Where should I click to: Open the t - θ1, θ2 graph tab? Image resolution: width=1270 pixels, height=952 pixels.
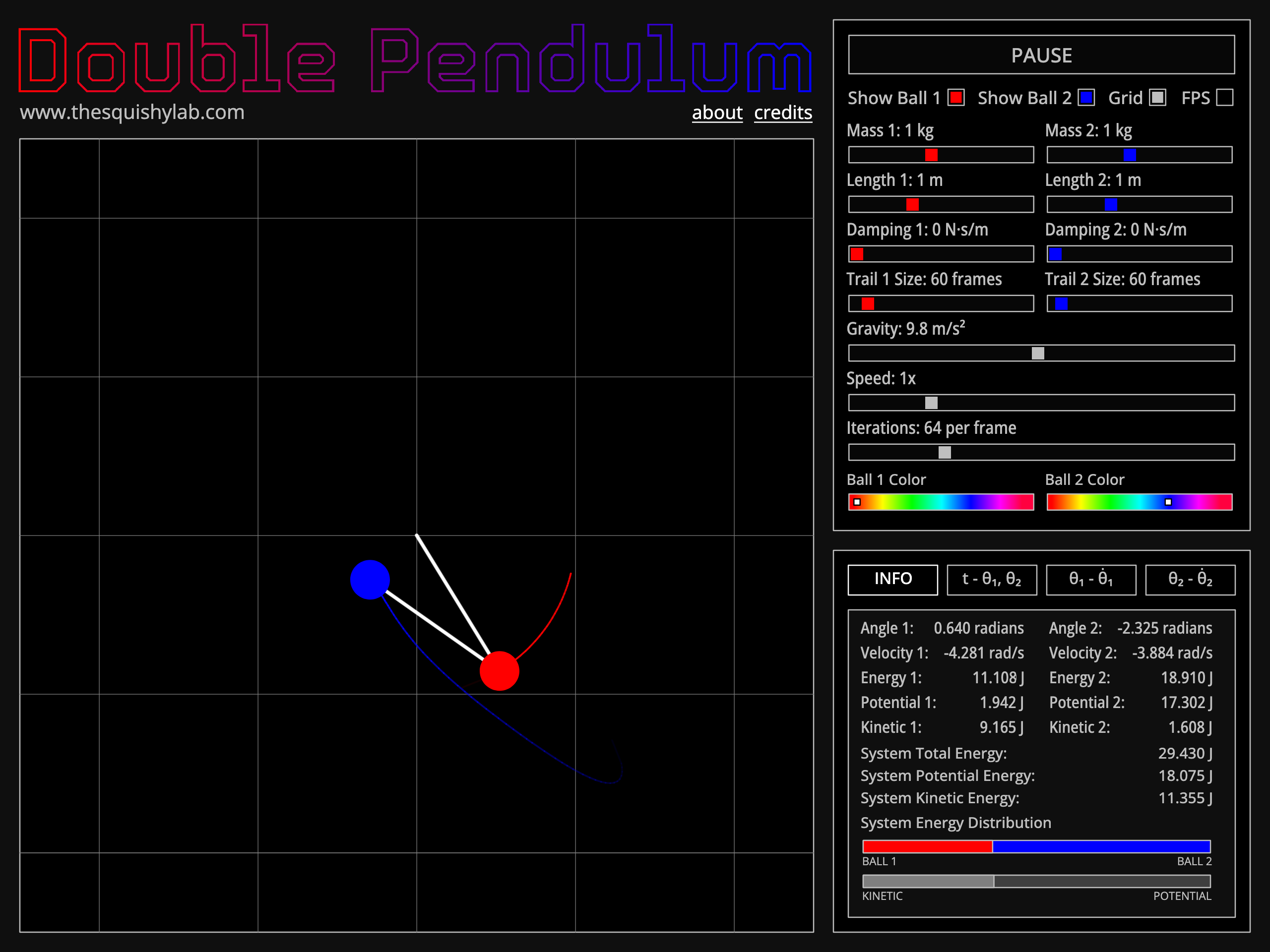coord(992,579)
